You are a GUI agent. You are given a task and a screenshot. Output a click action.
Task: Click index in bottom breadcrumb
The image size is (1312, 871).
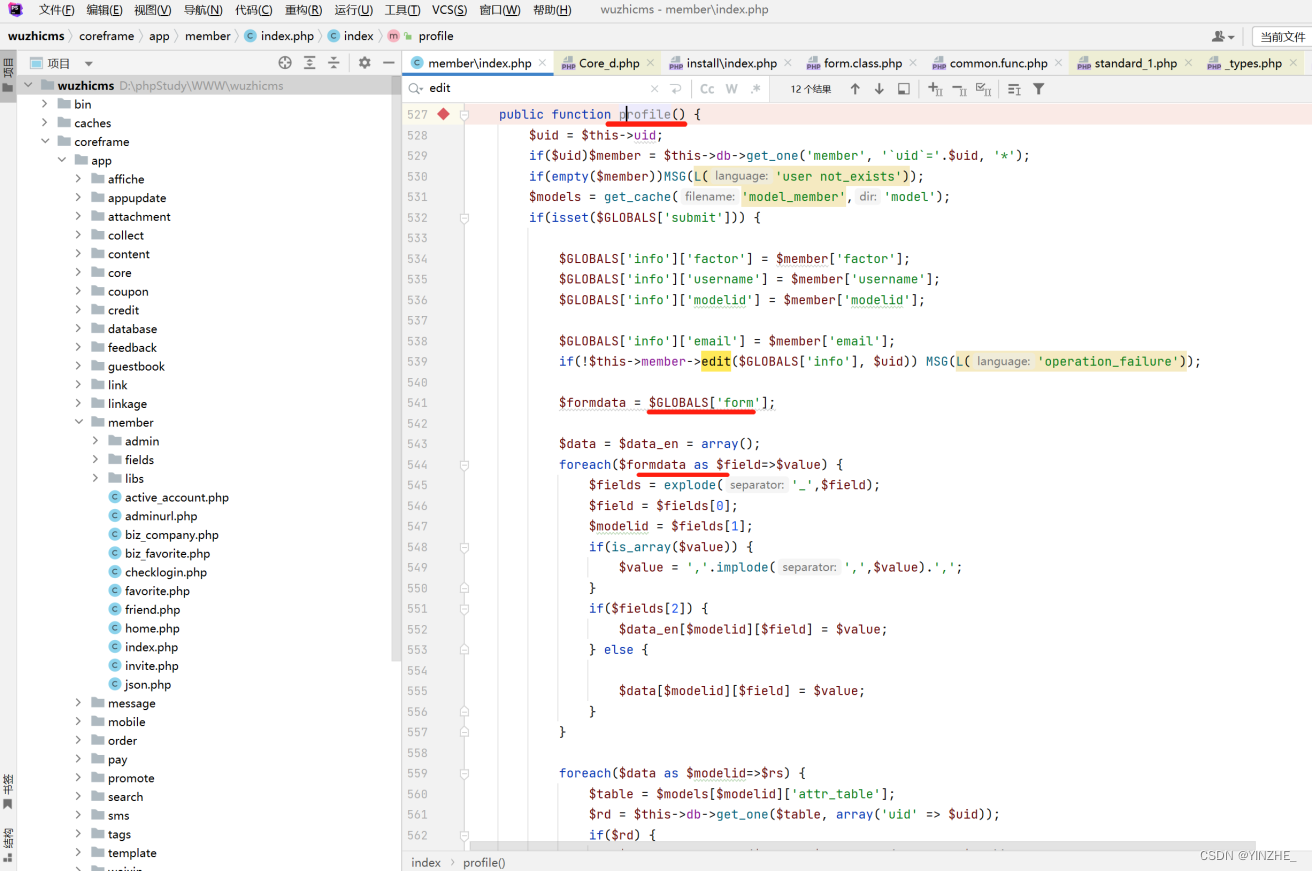pyautogui.click(x=426, y=862)
